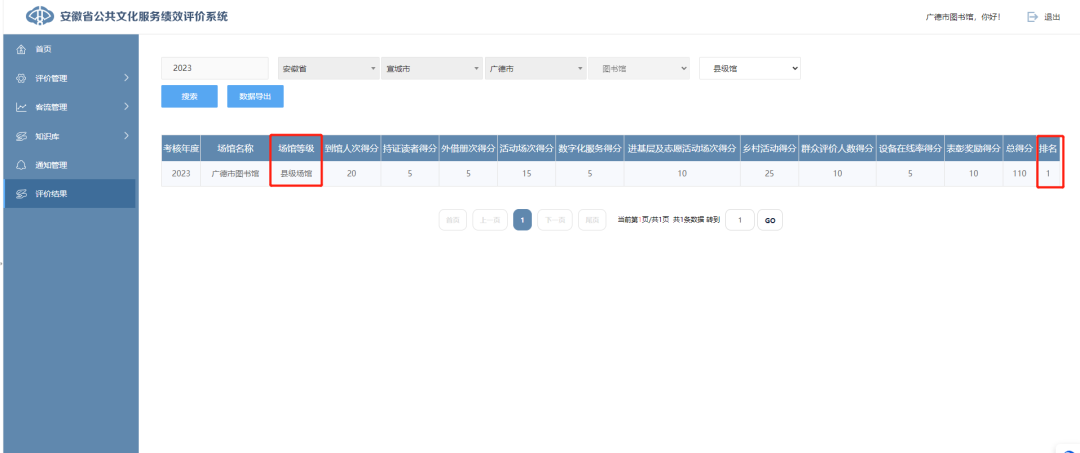Click the icon beside 评价结果
Image resolution: width=1080 pixels, height=453 pixels.
pyautogui.click(x=21, y=194)
